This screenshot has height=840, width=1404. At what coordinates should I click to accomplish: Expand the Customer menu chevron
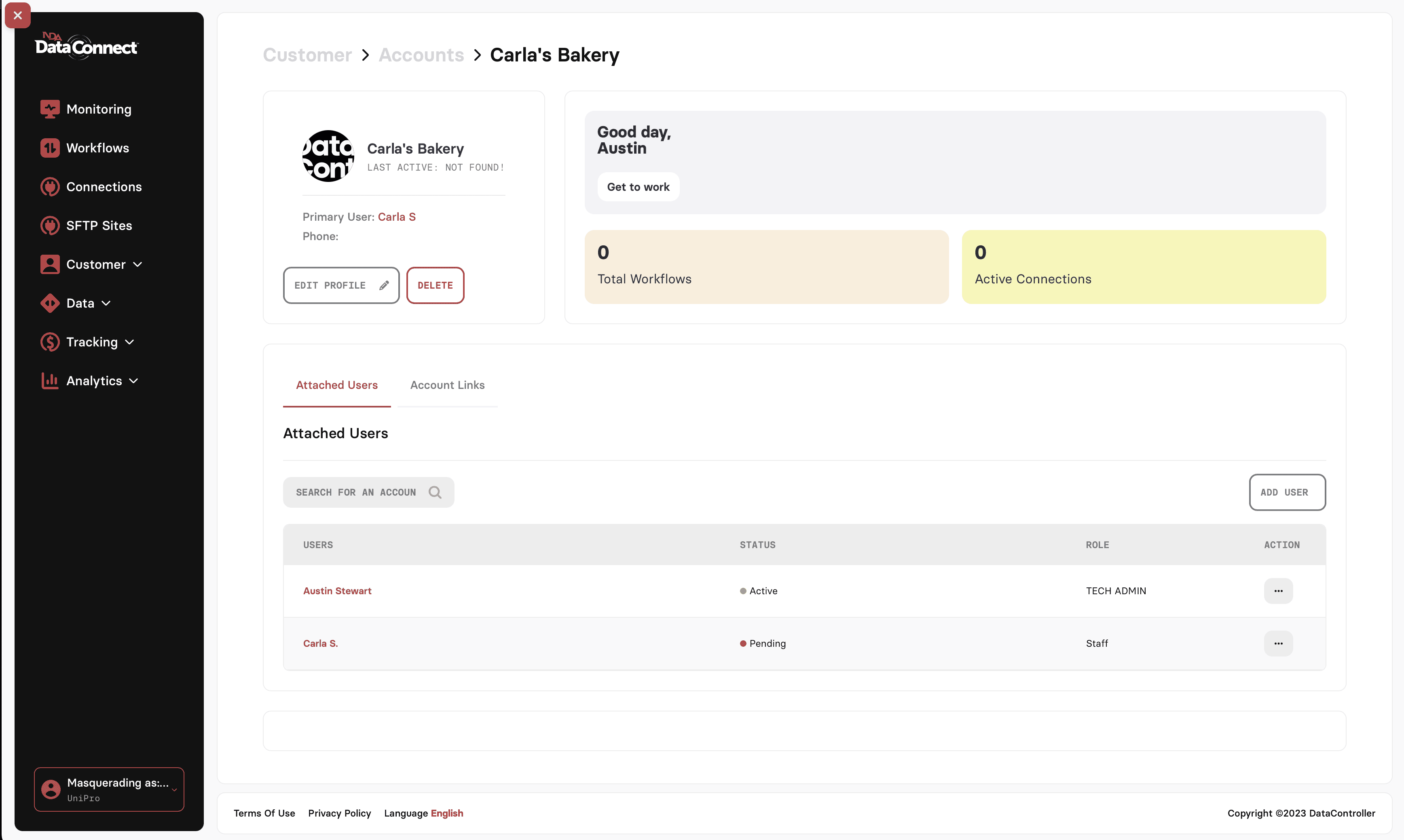[137, 264]
